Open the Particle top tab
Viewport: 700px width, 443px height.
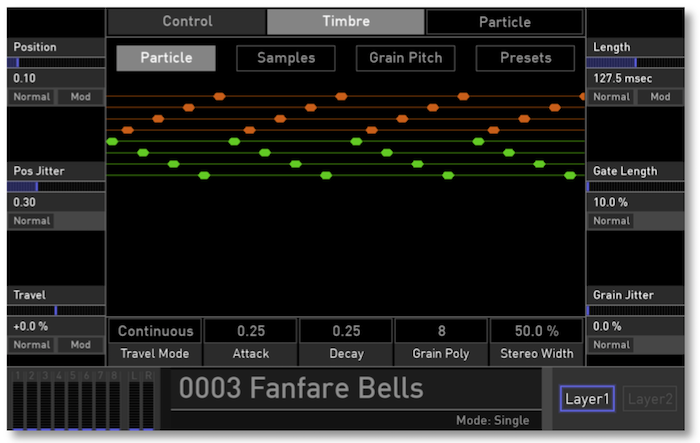pos(505,22)
